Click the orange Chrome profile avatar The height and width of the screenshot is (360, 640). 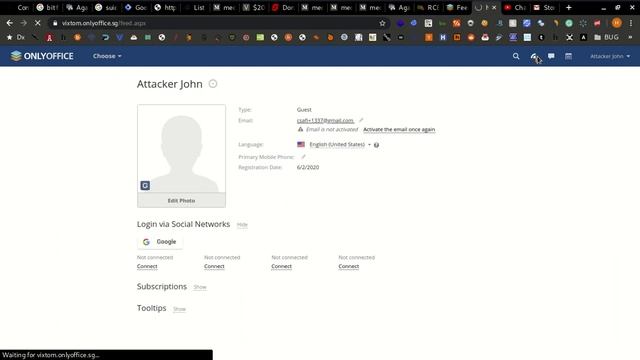[617, 23]
